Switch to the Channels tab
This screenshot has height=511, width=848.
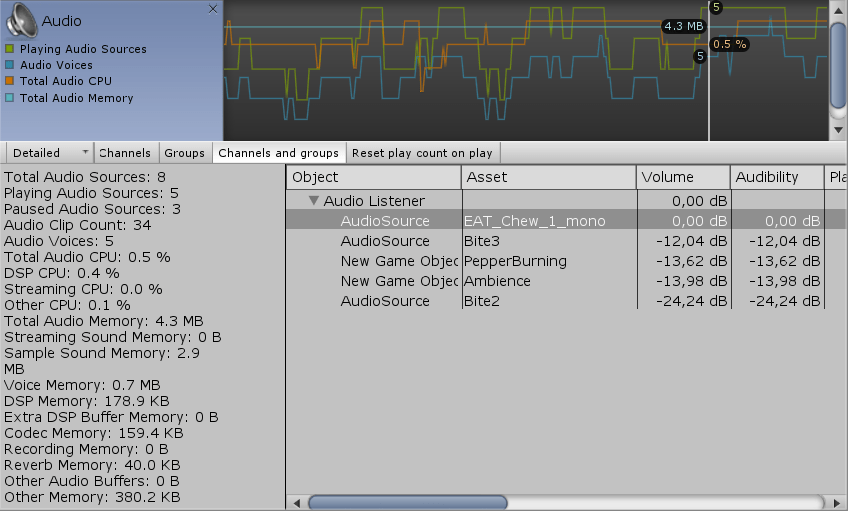click(125, 153)
